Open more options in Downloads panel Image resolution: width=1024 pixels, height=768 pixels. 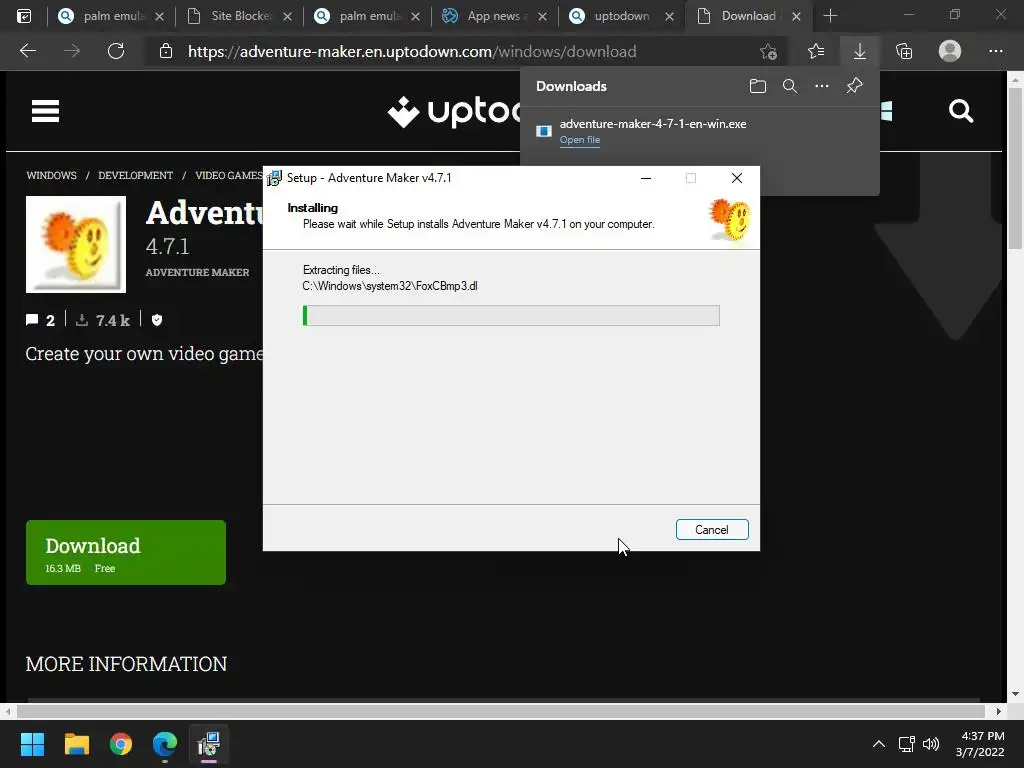[822, 86]
